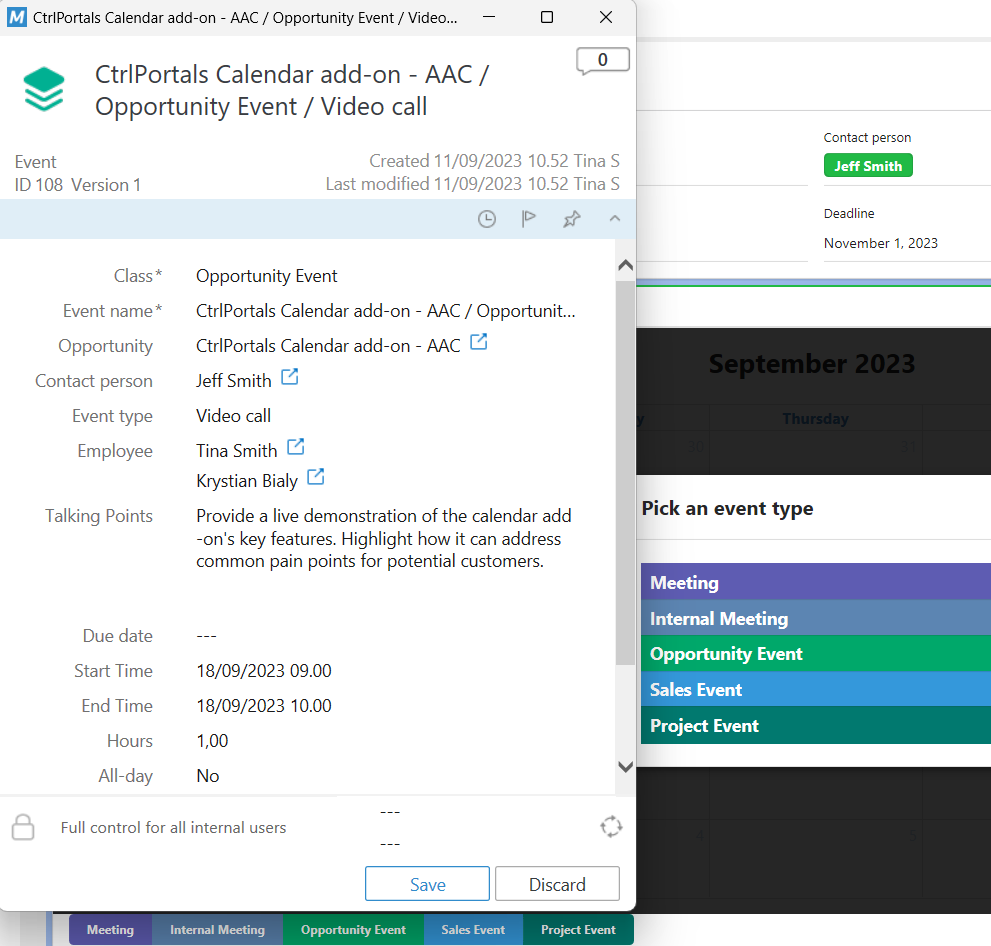991x946 pixels.
Task: Click the flag icon in toolbar
Action: [528, 219]
